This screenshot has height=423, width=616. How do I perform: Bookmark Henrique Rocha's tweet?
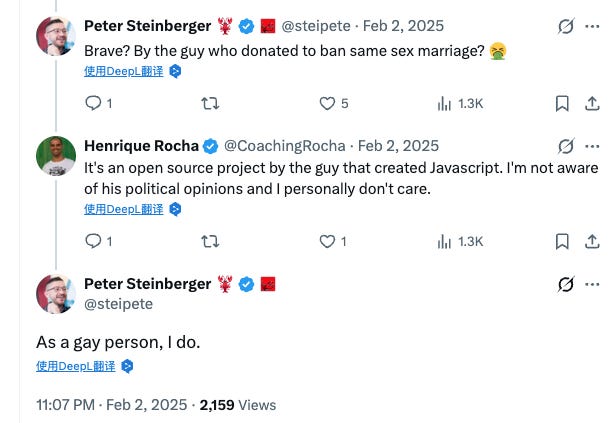tap(562, 241)
